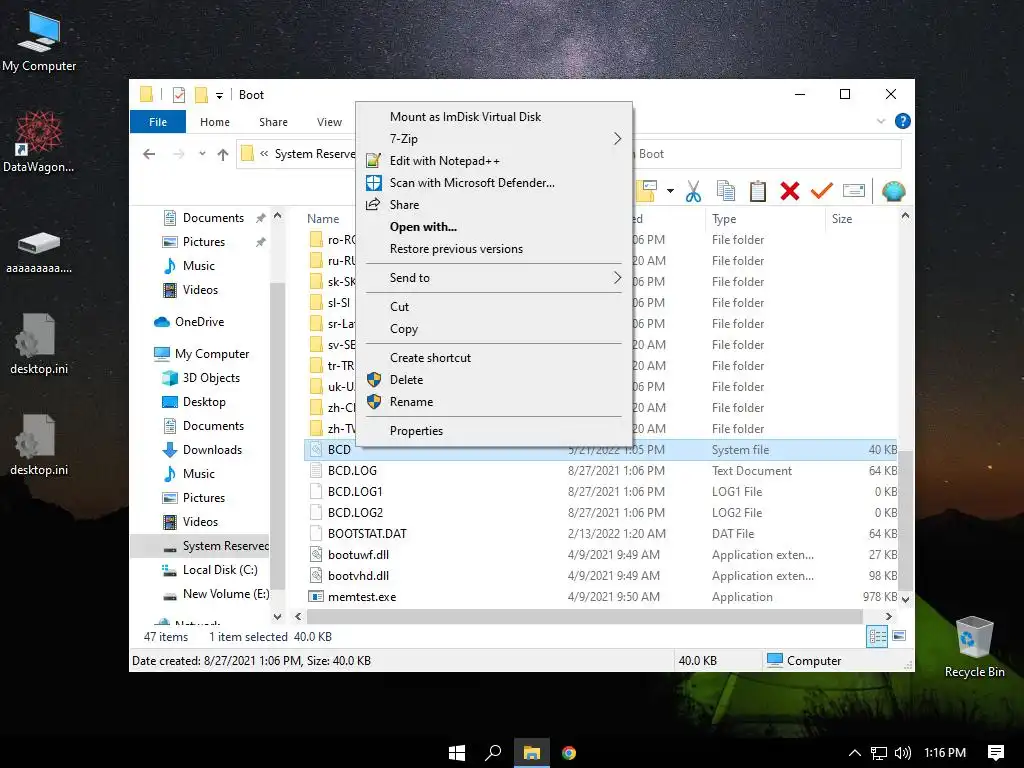1024x768 pixels.
Task: Open the Windows Start menu
Action: pos(457,753)
